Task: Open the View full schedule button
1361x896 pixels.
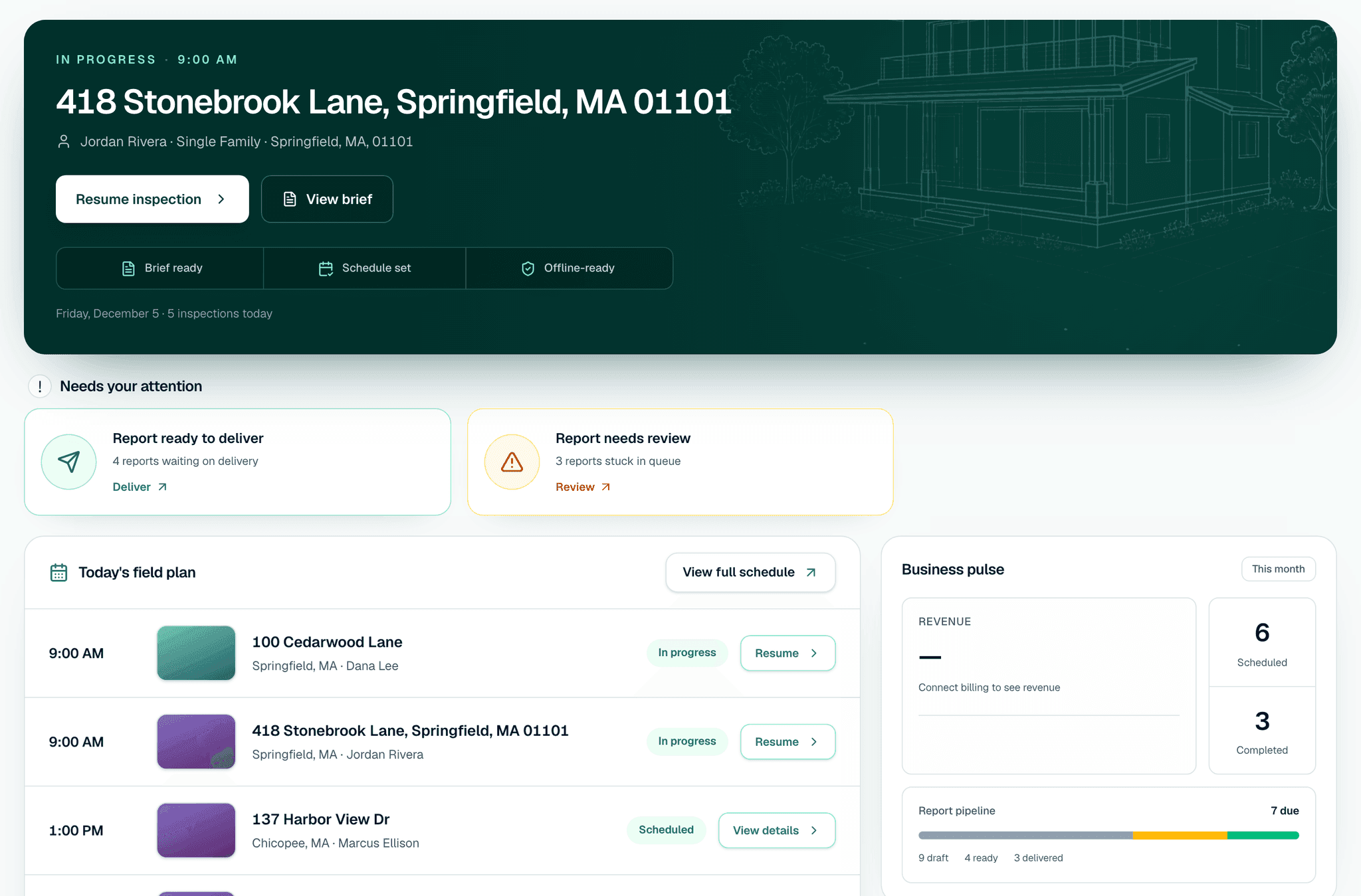Action: [750, 573]
